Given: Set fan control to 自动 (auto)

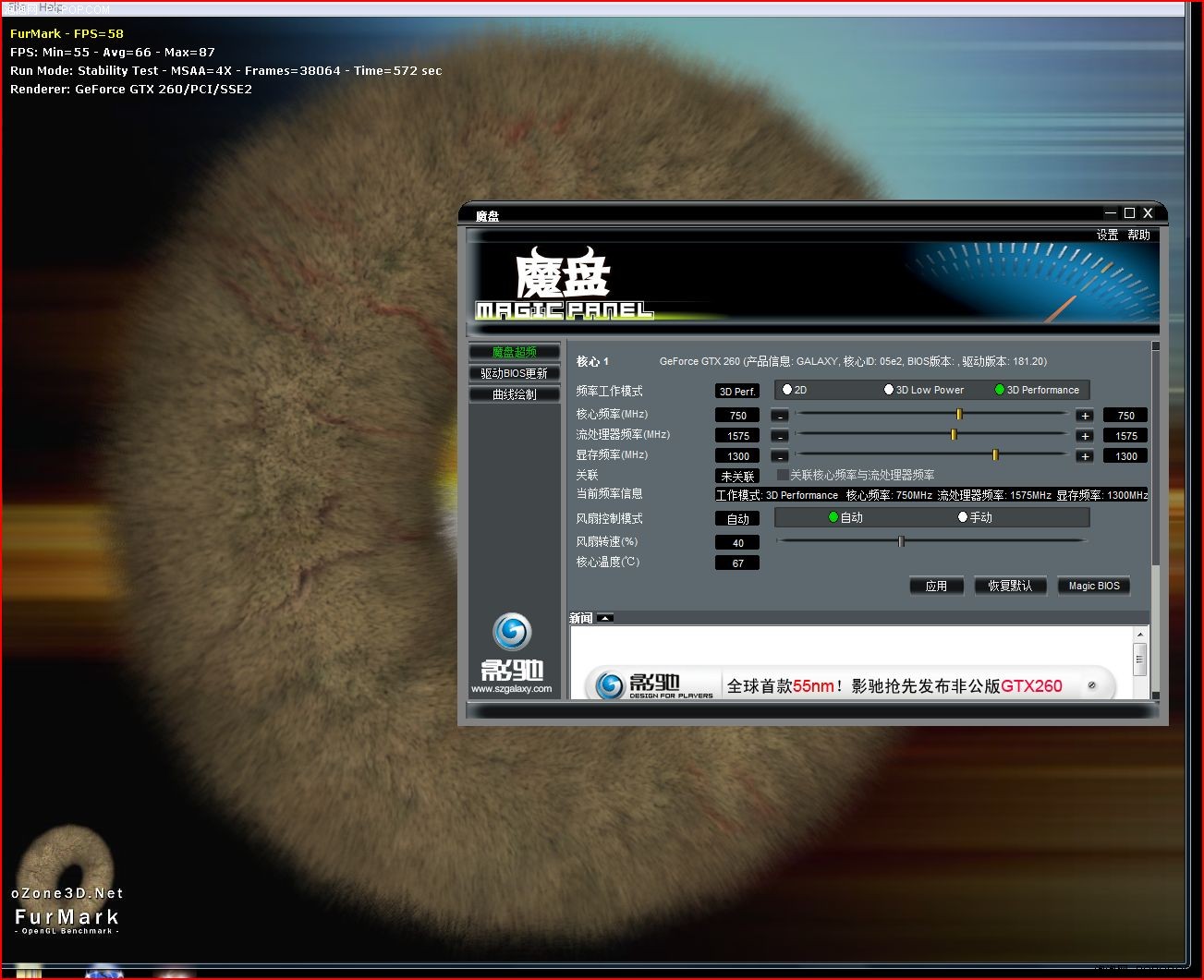Looking at the screenshot, I should point(845,517).
